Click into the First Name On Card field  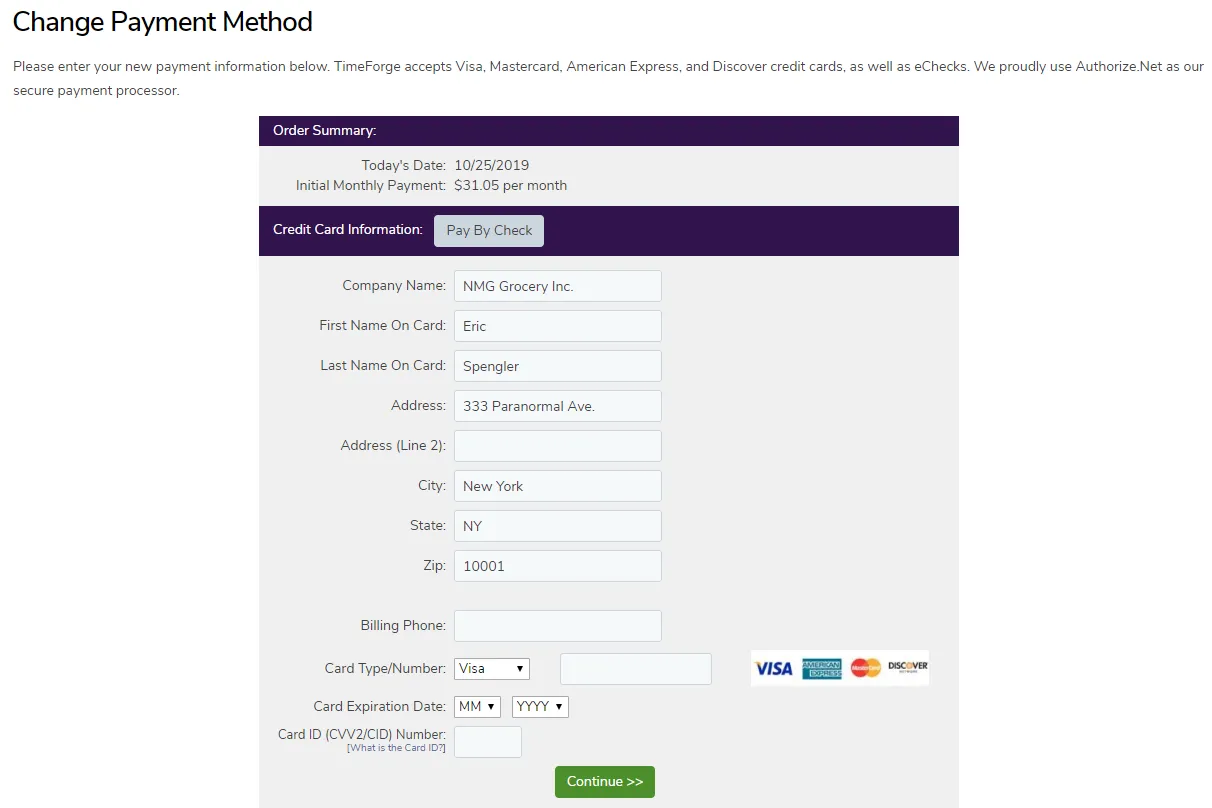558,326
